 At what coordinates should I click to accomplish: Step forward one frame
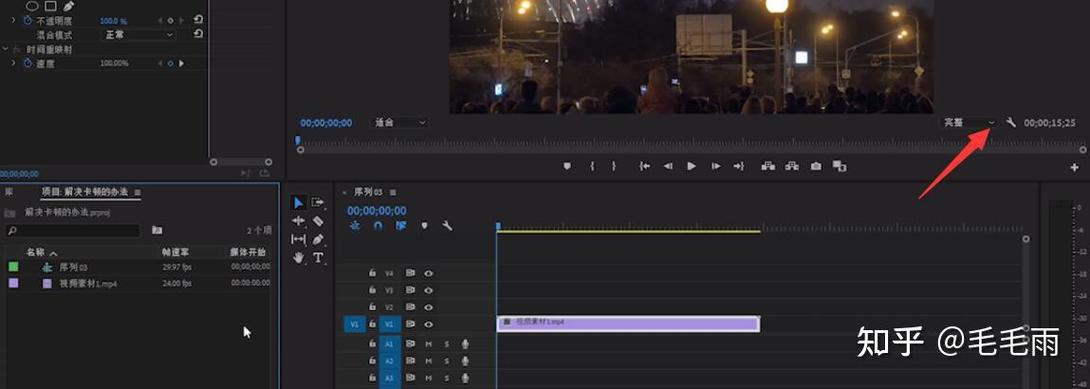[715, 166]
